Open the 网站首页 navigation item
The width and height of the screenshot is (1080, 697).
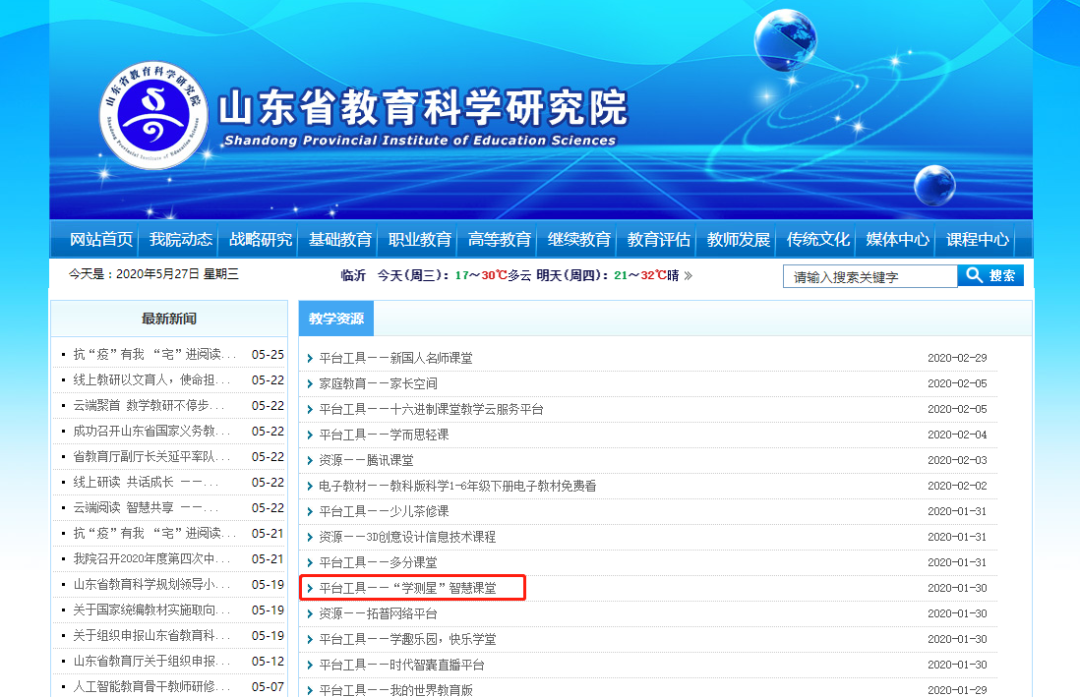pyautogui.click(x=101, y=240)
